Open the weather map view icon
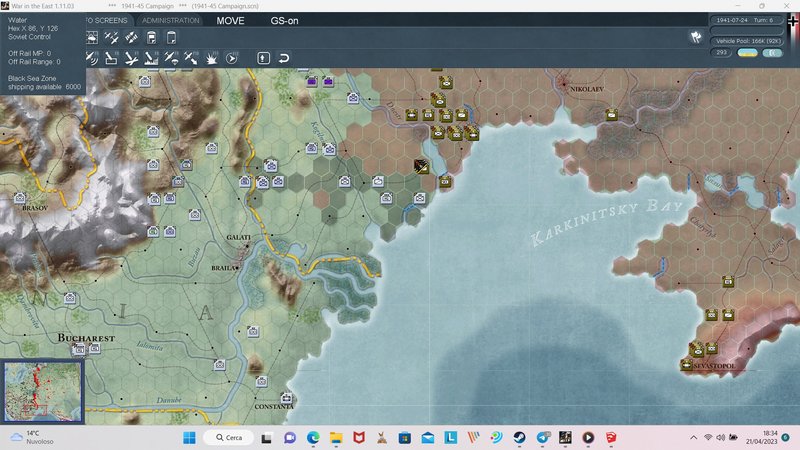Viewport: 800px width, 450px height. click(92, 37)
